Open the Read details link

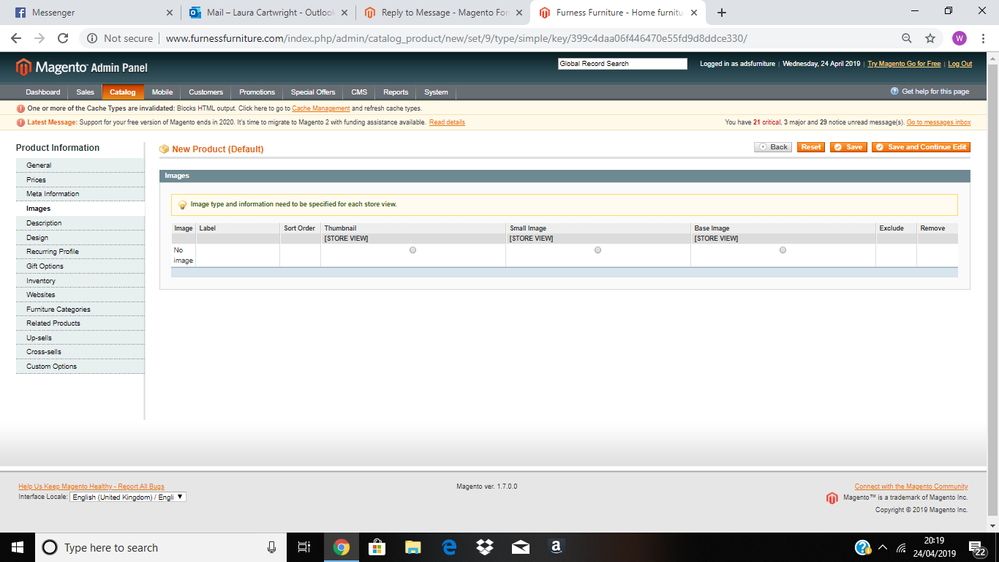[447, 122]
